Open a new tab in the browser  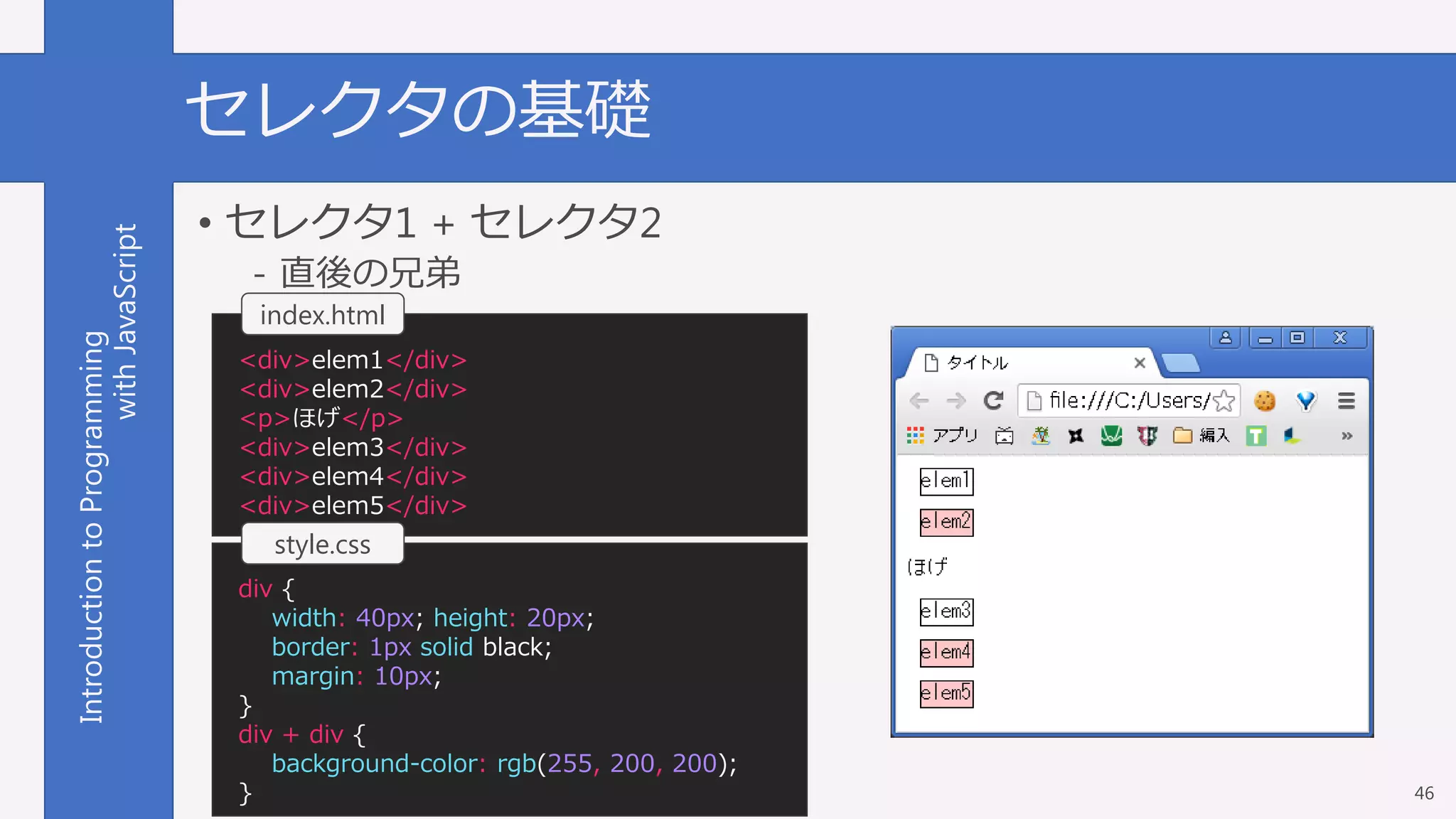tap(1180, 363)
